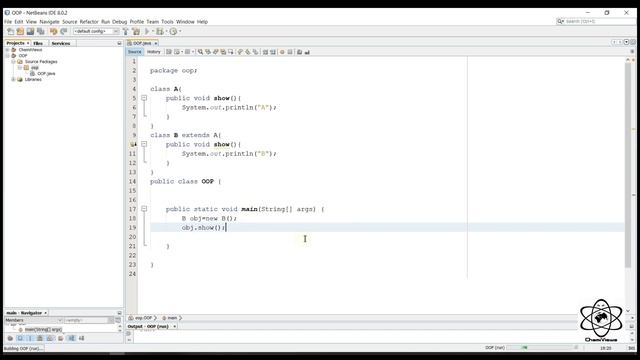Collapse the main method fold at line 17
640x360 pixels.
click(144, 209)
